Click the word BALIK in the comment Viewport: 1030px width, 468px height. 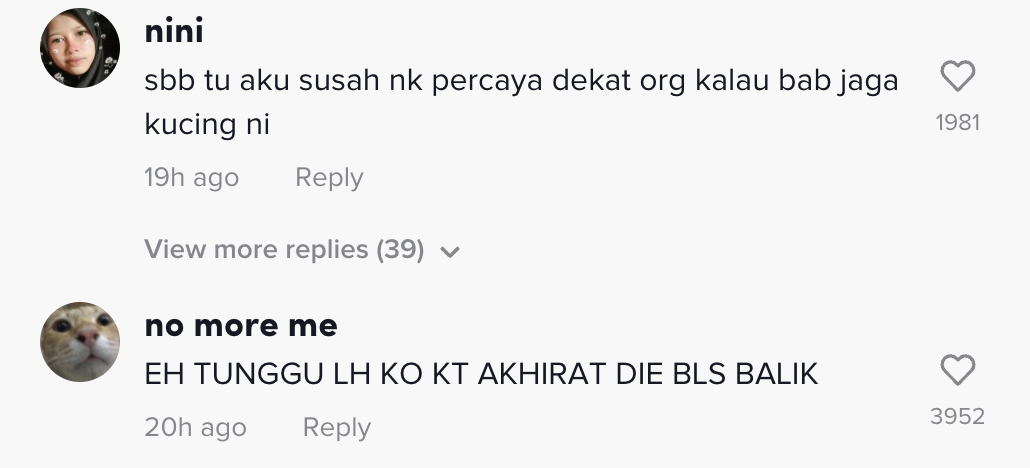coord(776,374)
